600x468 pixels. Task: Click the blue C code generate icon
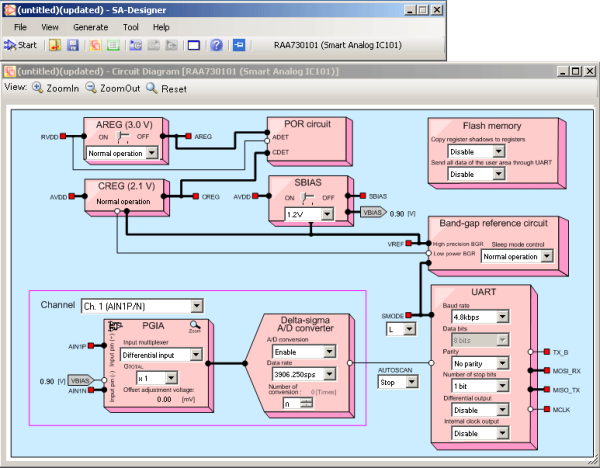pyautogui.click(x=136, y=45)
